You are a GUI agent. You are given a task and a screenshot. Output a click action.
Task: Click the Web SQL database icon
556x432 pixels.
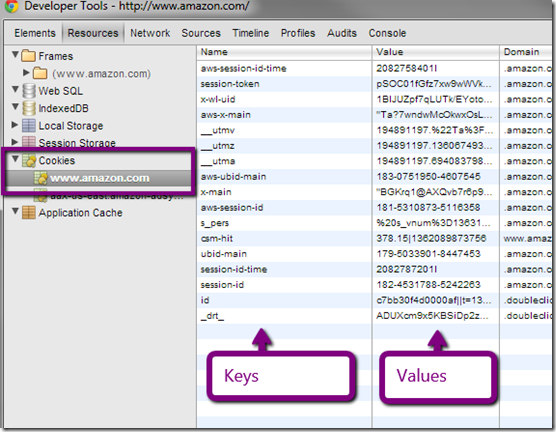(29, 91)
